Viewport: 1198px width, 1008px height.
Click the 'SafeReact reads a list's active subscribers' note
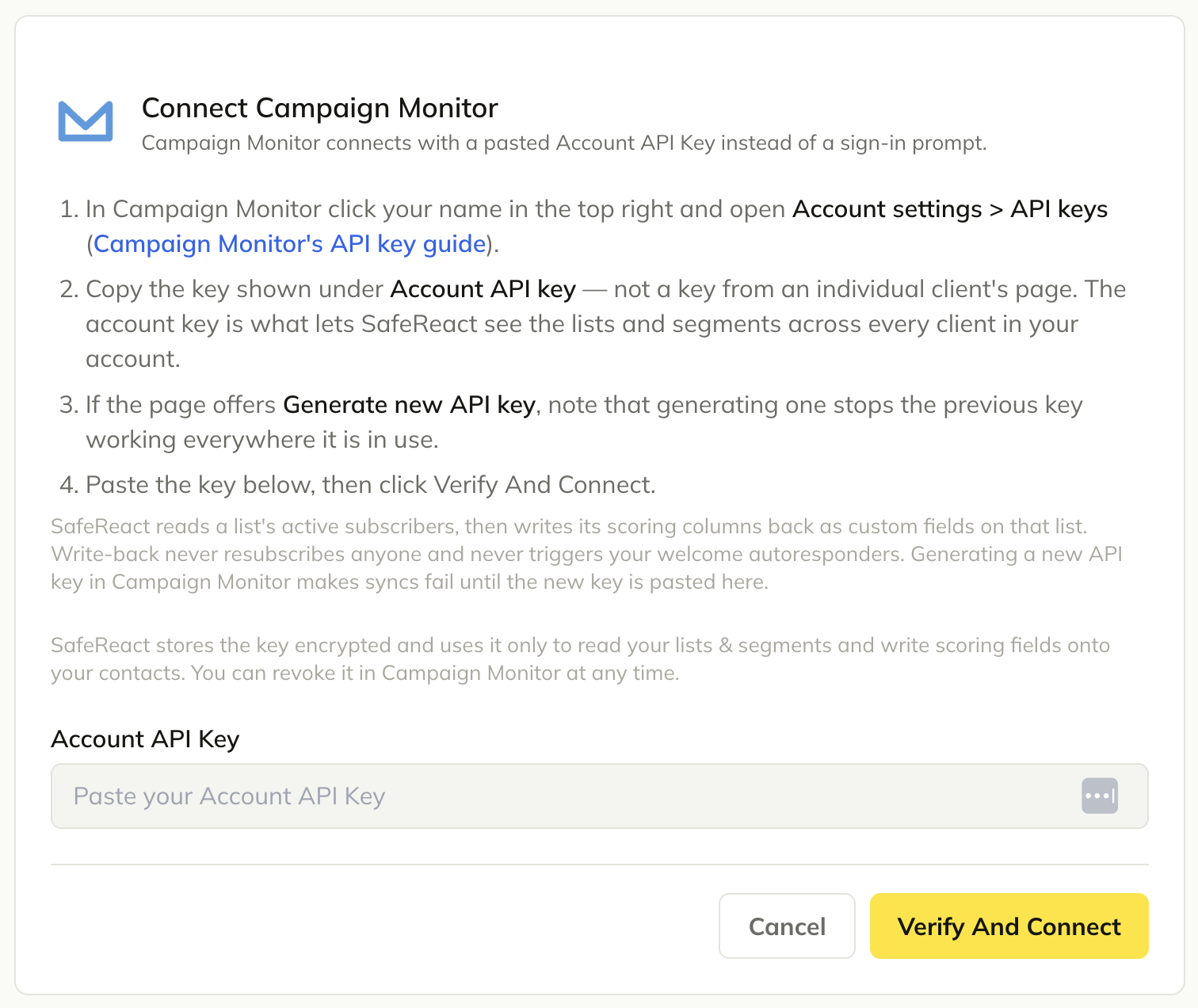pos(586,554)
